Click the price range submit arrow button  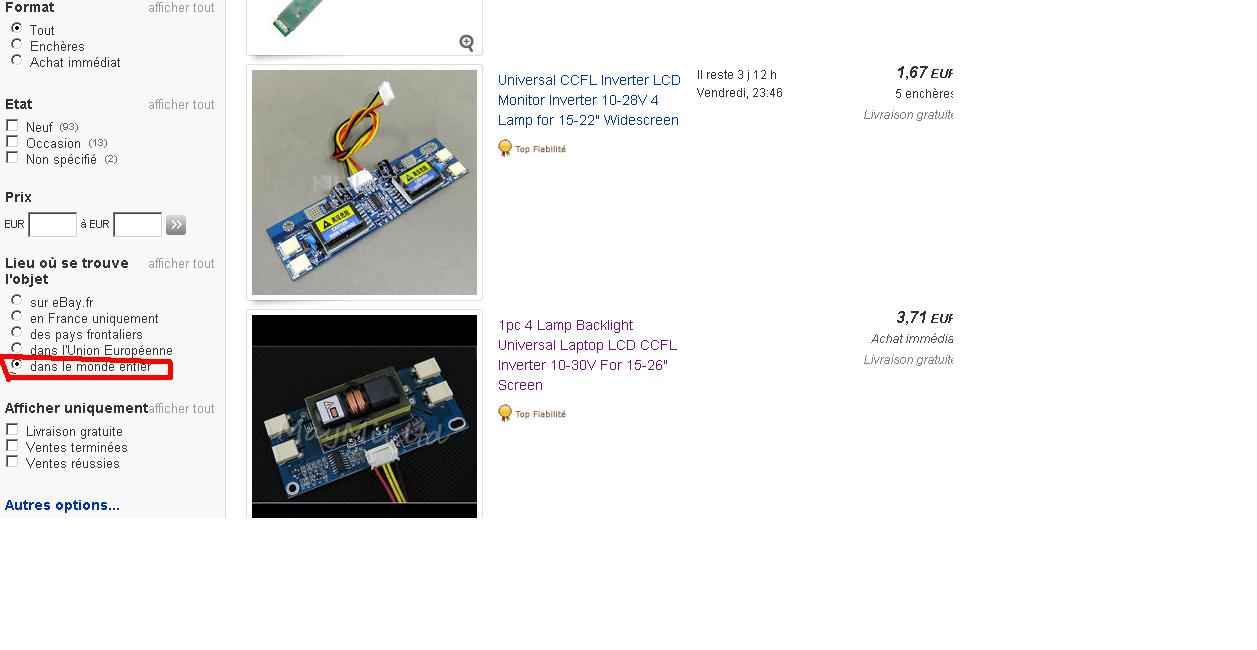(x=176, y=225)
